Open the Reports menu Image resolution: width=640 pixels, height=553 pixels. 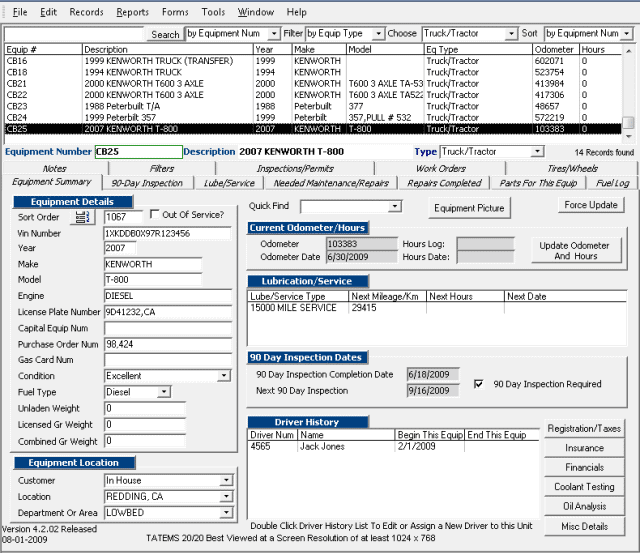[133, 12]
